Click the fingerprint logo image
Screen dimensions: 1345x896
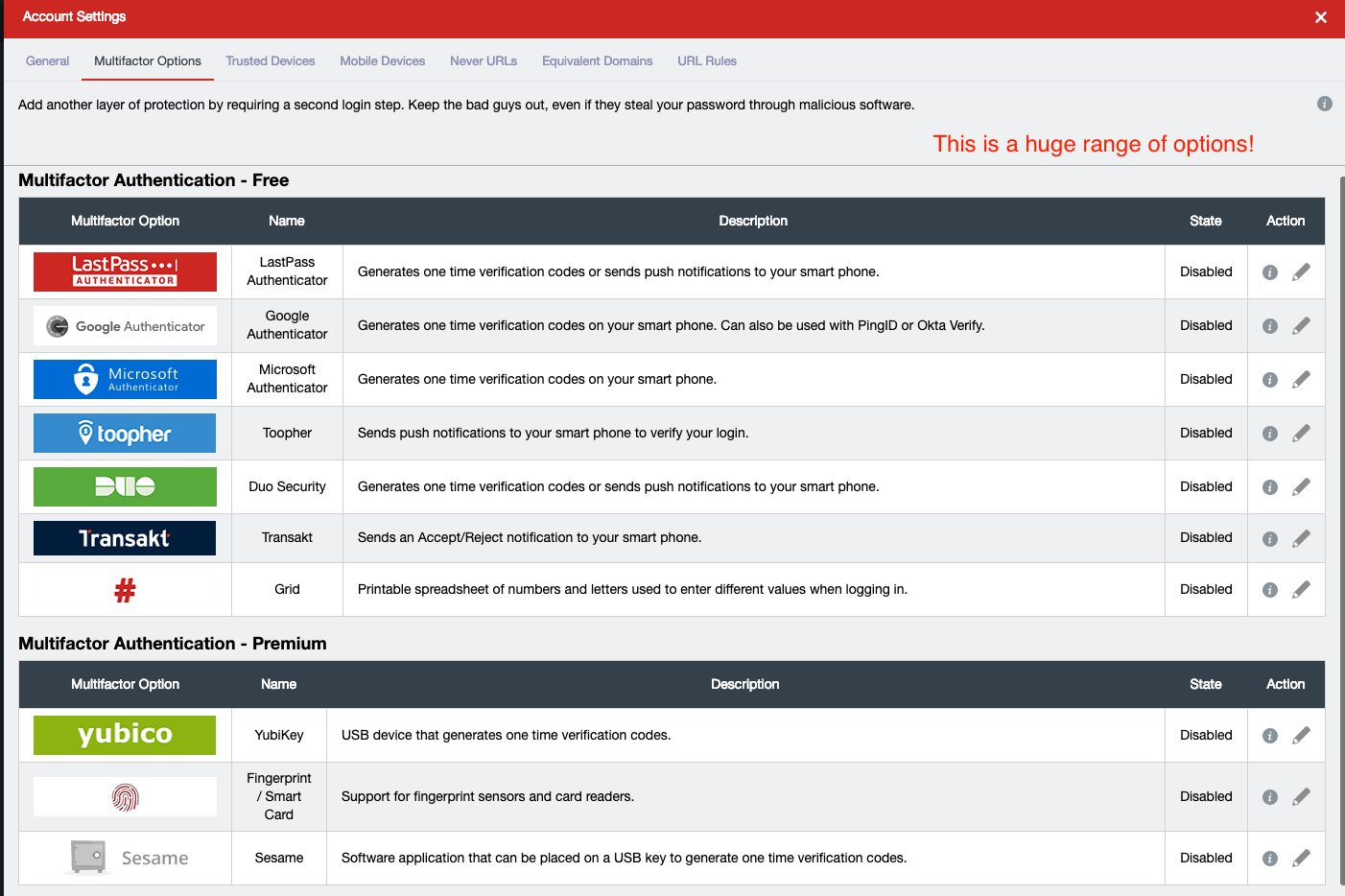[x=125, y=797]
